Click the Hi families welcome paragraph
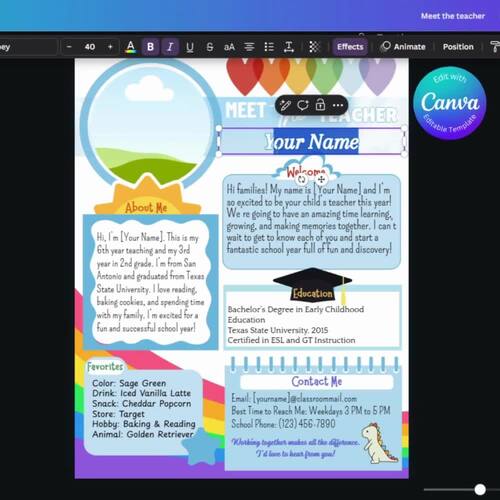This screenshot has height=500, width=500. click(311, 219)
